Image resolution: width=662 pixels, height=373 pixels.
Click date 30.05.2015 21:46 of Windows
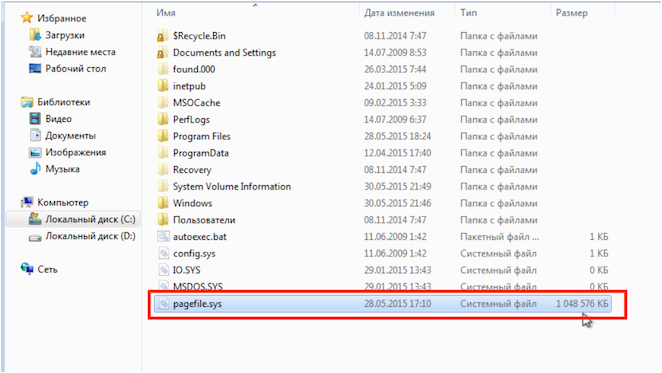tap(398, 203)
